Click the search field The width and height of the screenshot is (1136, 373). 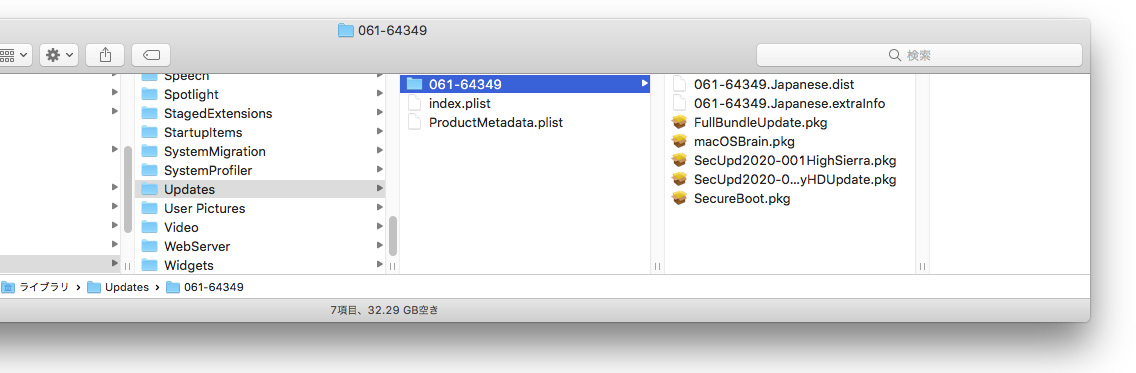pos(919,55)
